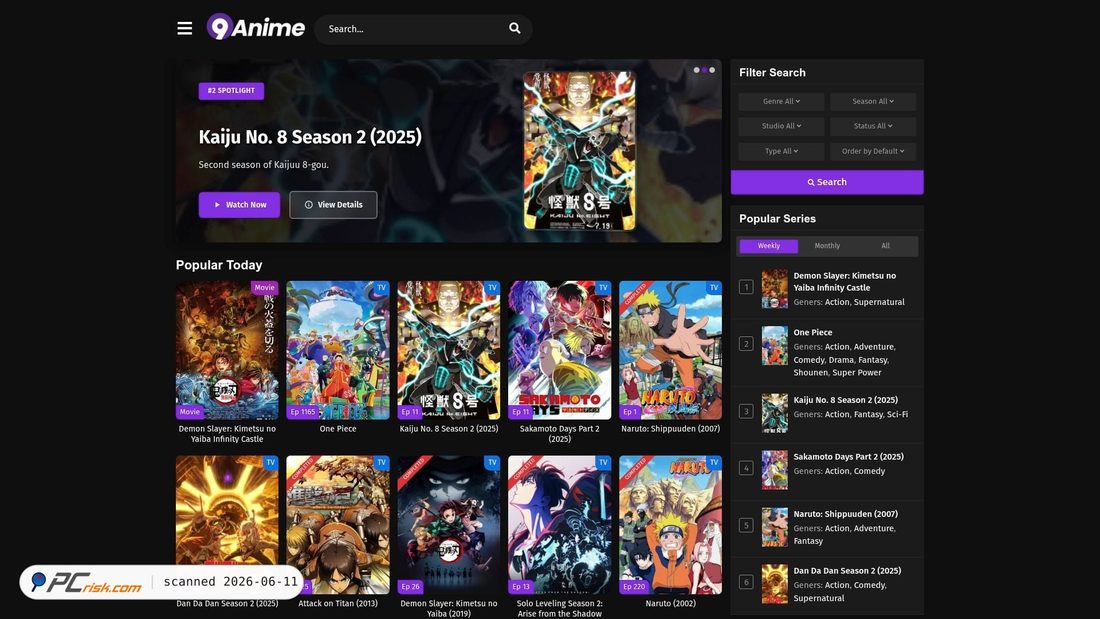
Task: Open Demon Slayer (2019) Ep 26 card
Action: (x=448, y=525)
